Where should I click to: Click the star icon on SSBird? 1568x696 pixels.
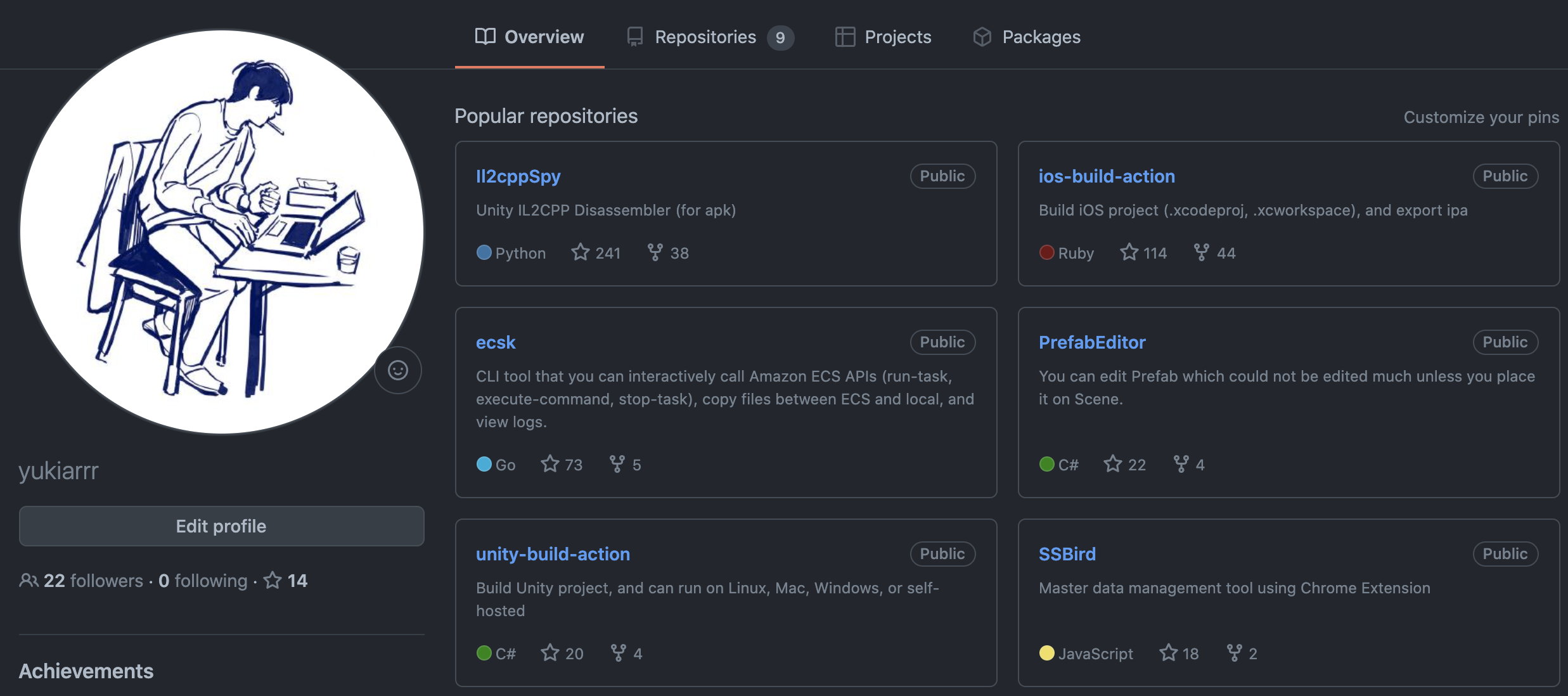click(1169, 653)
